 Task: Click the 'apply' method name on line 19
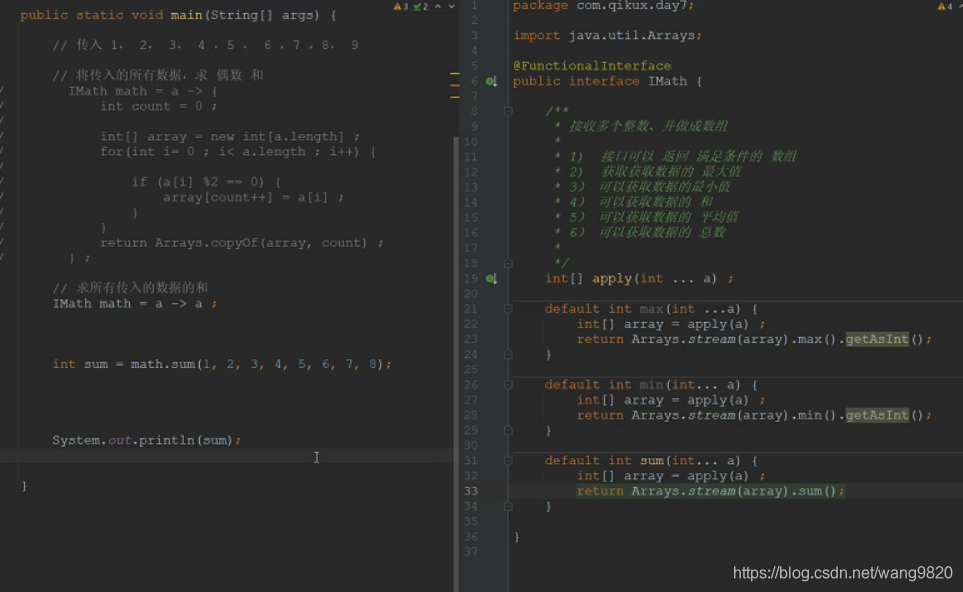pos(612,279)
